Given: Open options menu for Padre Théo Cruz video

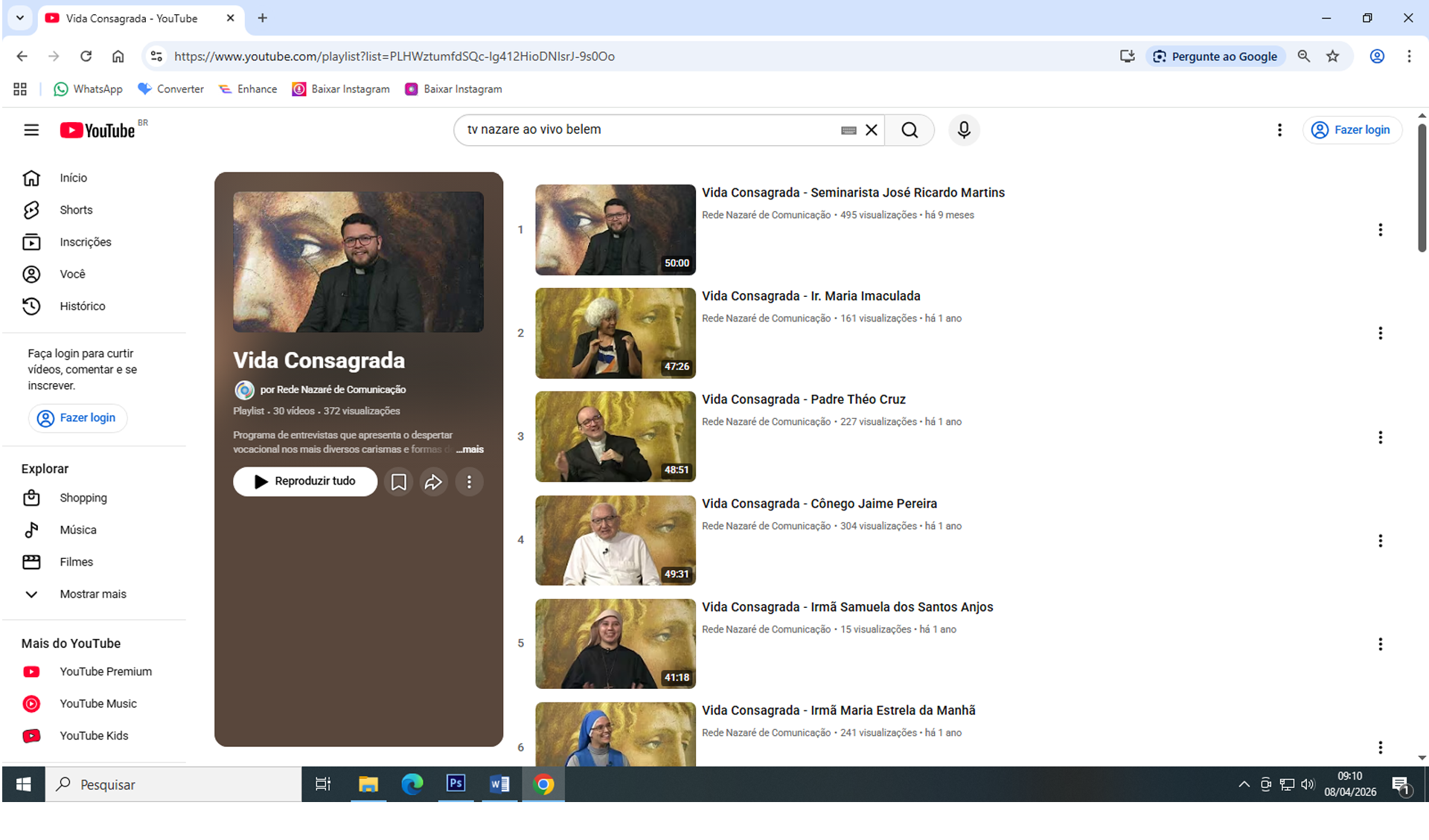Looking at the screenshot, I should 1380,437.
